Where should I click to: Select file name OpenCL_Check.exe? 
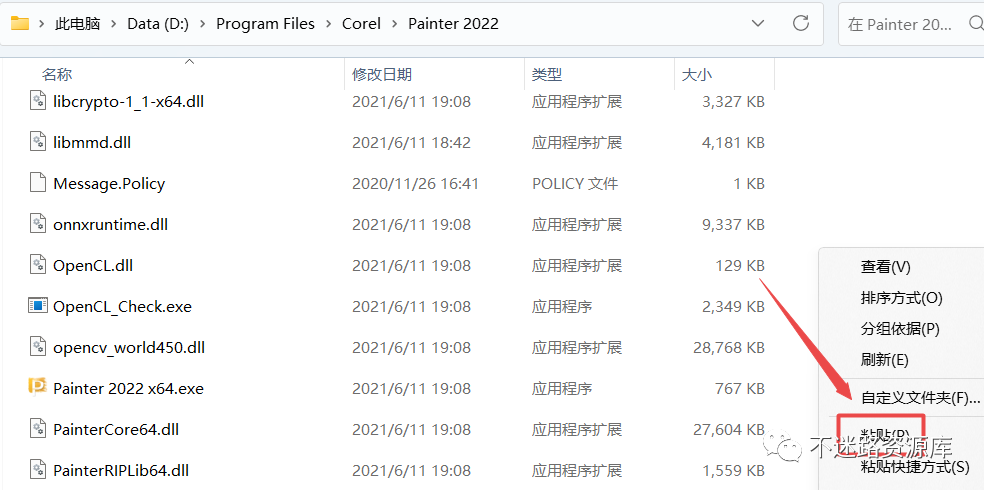pos(122,307)
